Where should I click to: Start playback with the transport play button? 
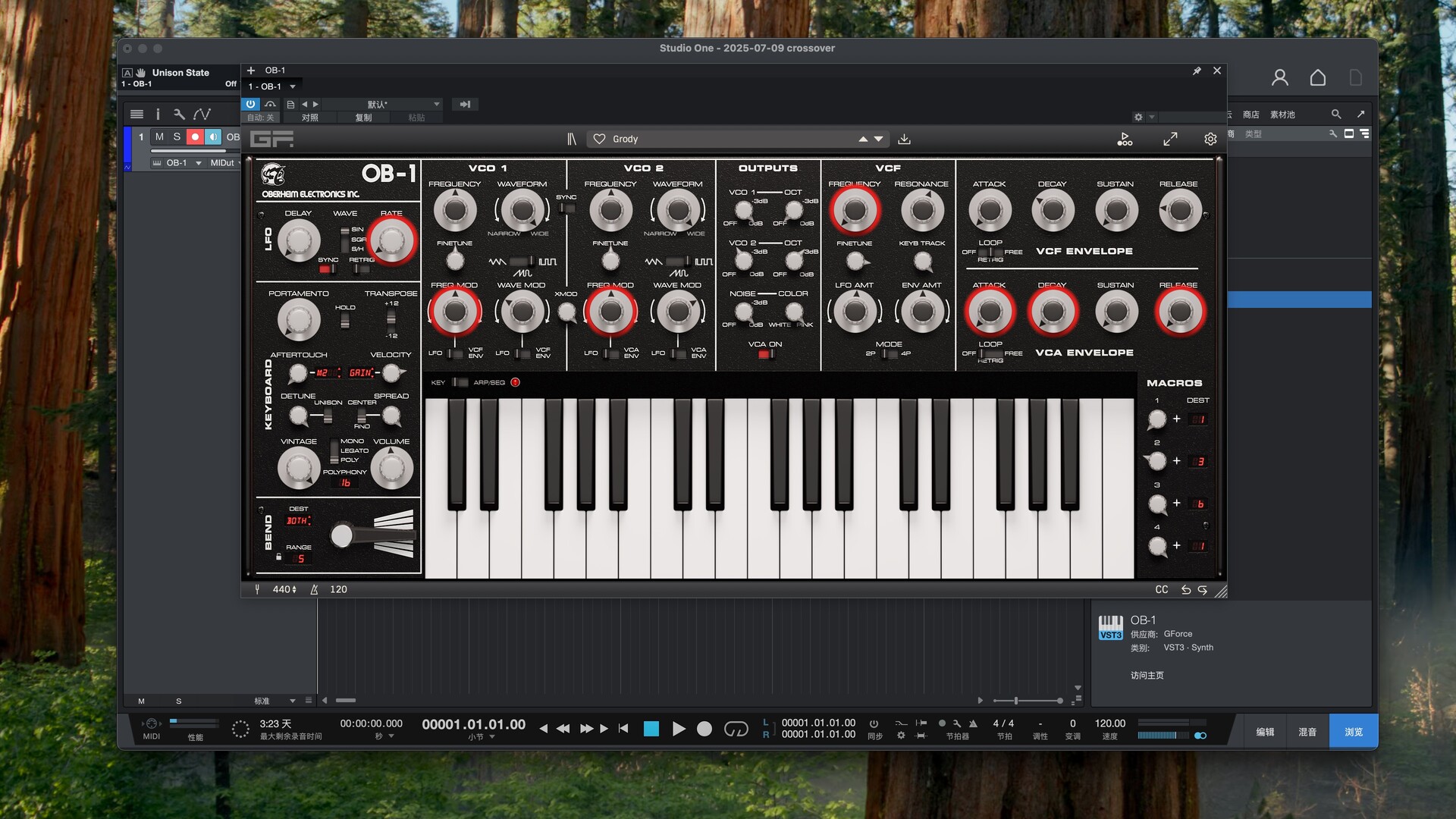point(679,729)
